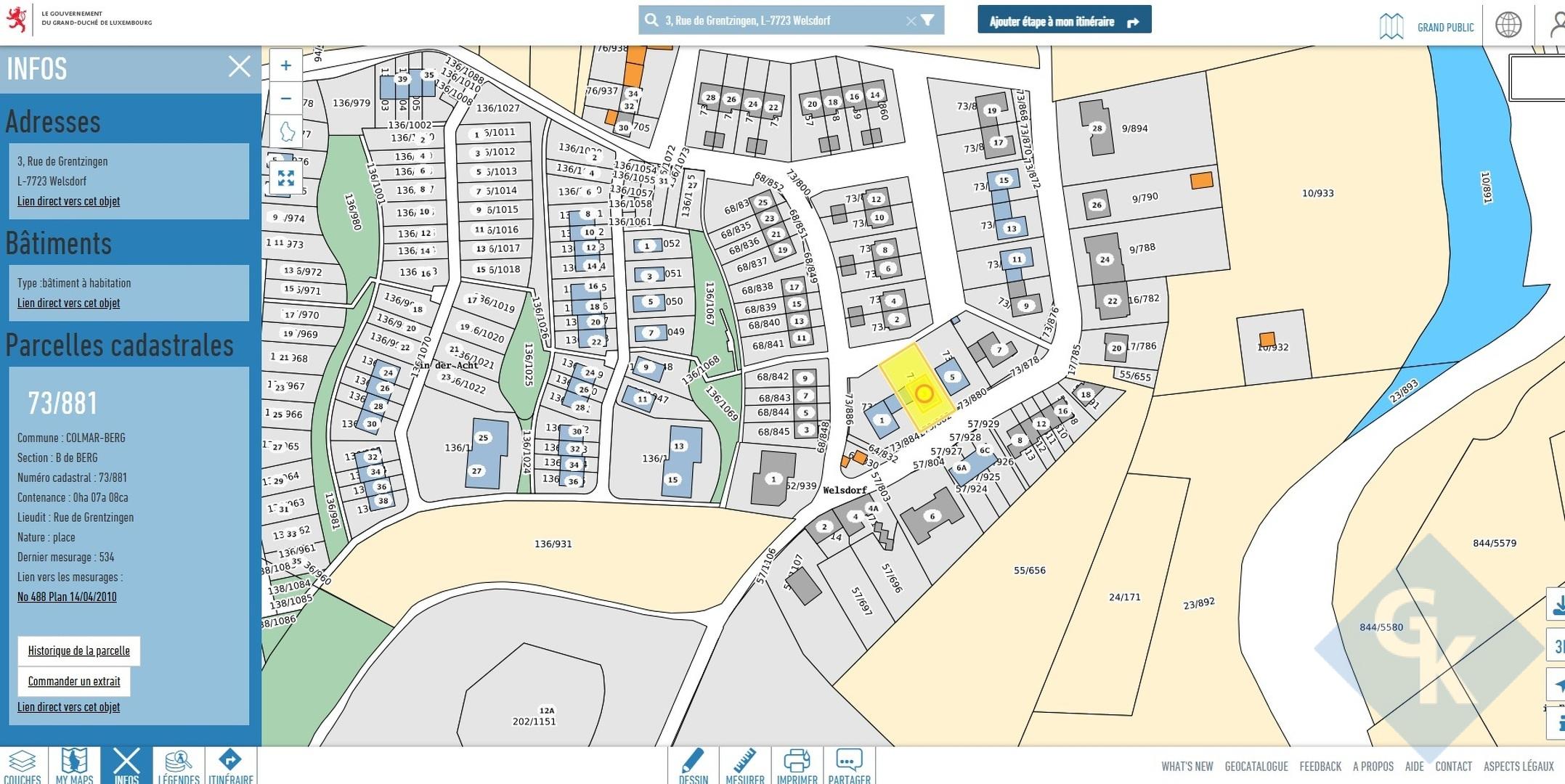This screenshot has width=1565, height=784.
Task: Zoom in with the plus button
Action: click(286, 66)
